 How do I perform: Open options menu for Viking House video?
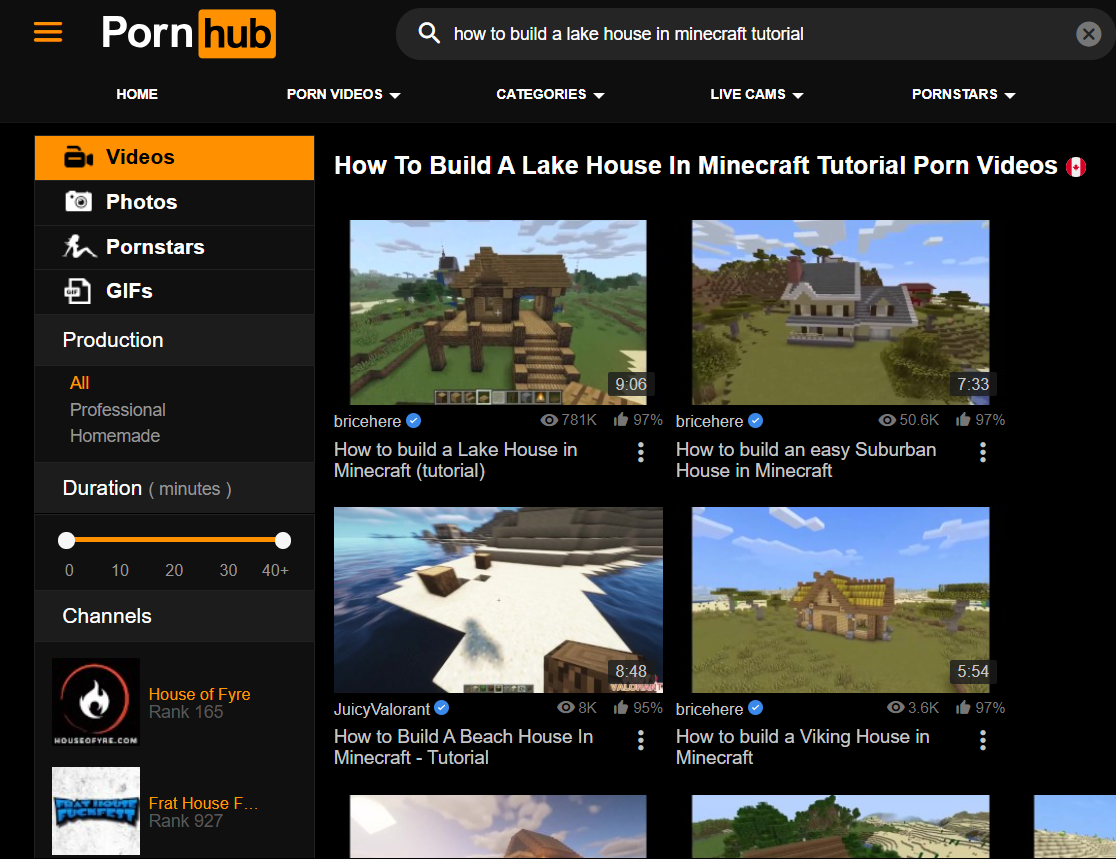pos(983,740)
